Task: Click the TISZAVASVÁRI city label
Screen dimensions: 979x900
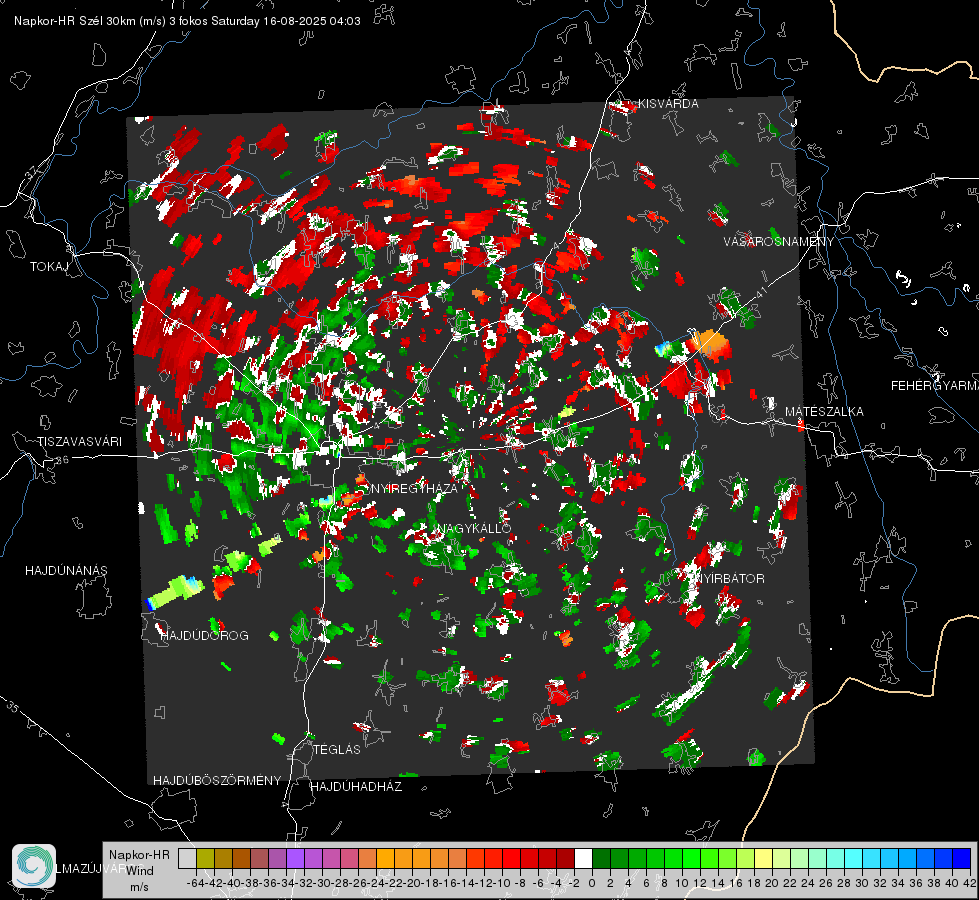Action: [79, 442]
